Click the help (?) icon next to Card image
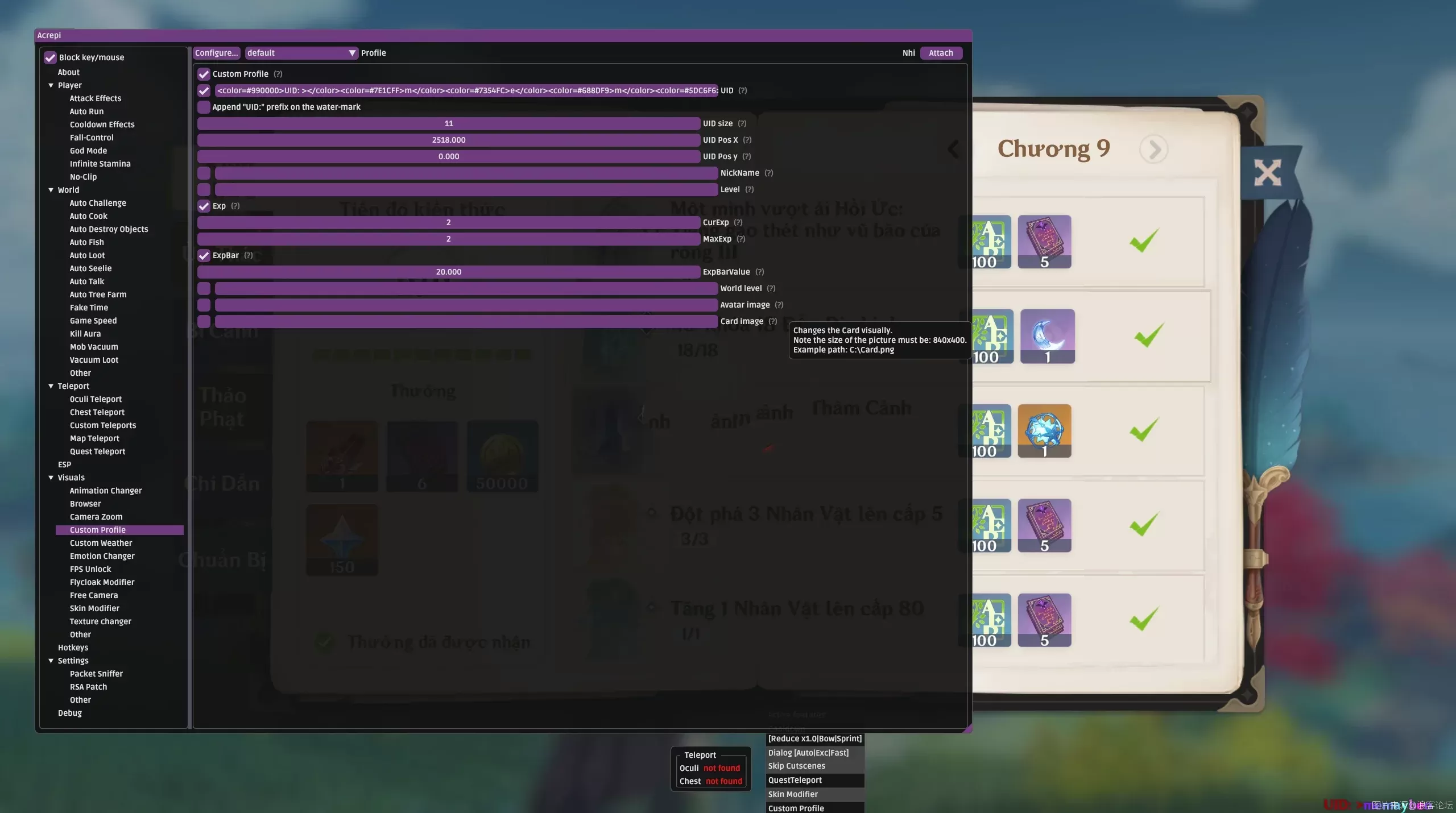The image size is (1456, 813). [x=773, y=321]
